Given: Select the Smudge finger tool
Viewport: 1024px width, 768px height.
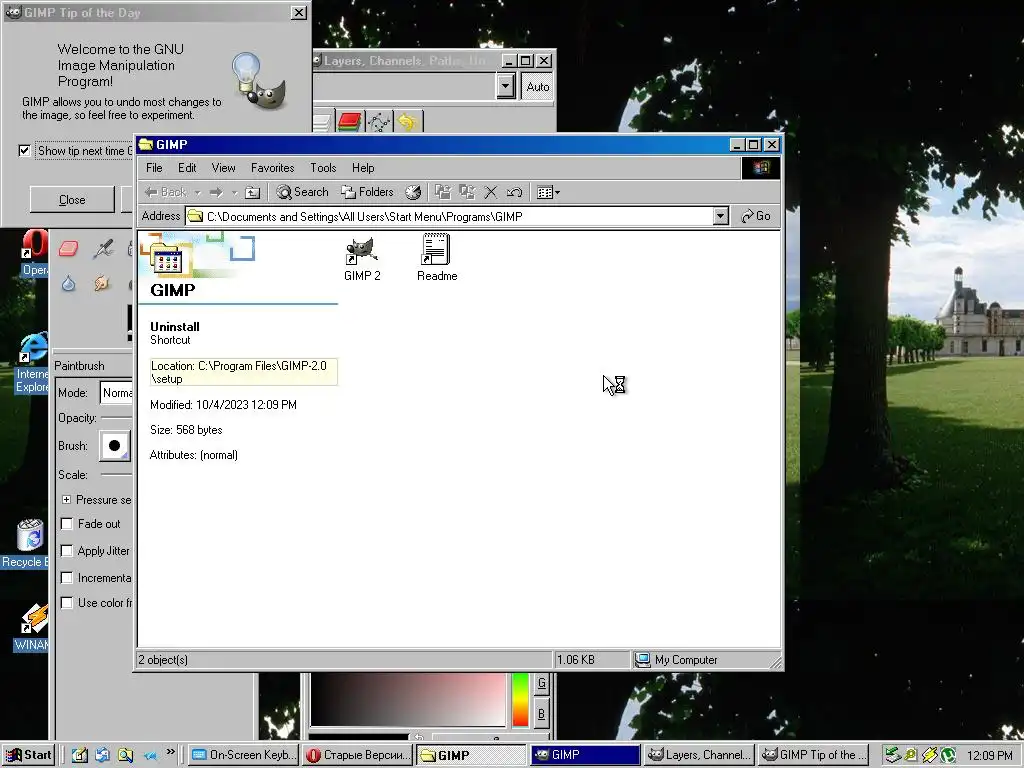Looking at the screenshot, I should pyautogui.click(x=102, y=283).
